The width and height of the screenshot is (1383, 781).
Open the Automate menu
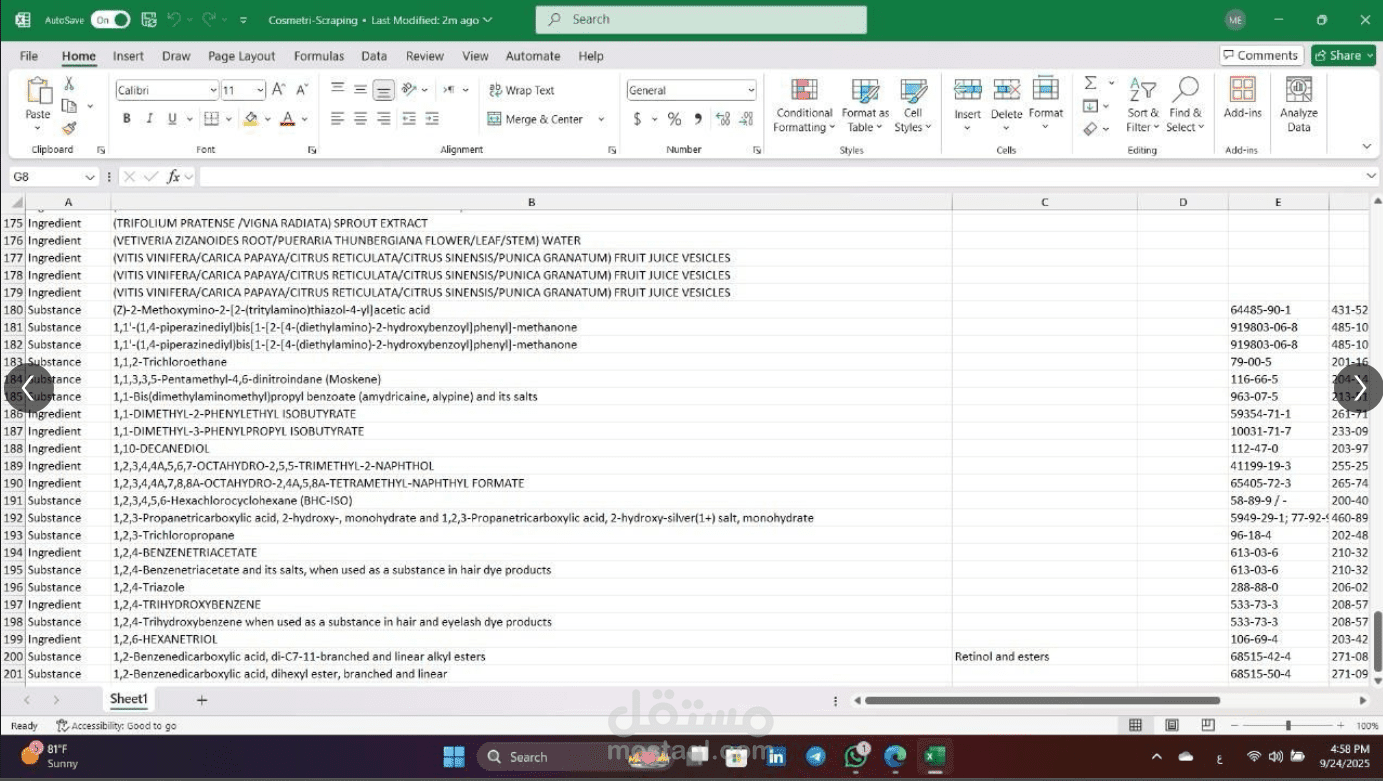point(532,56)
